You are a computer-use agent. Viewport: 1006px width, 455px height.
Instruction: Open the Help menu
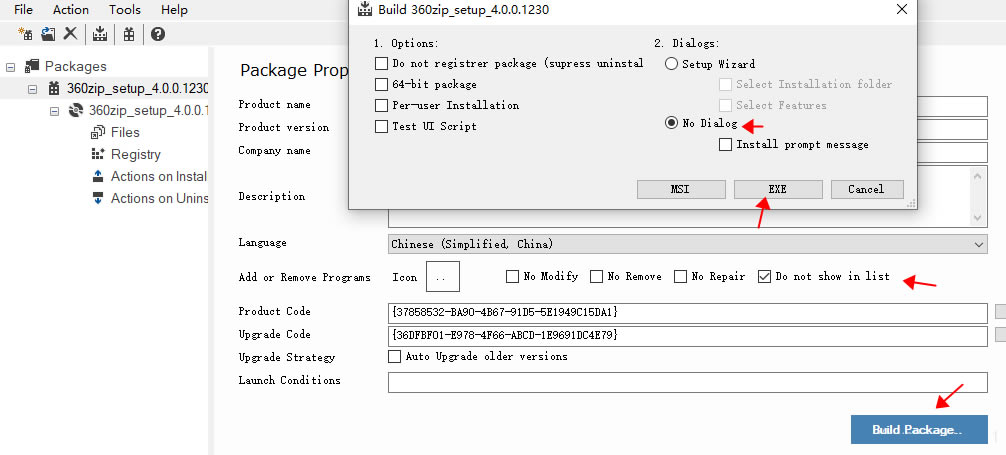(x=174, y=10)
